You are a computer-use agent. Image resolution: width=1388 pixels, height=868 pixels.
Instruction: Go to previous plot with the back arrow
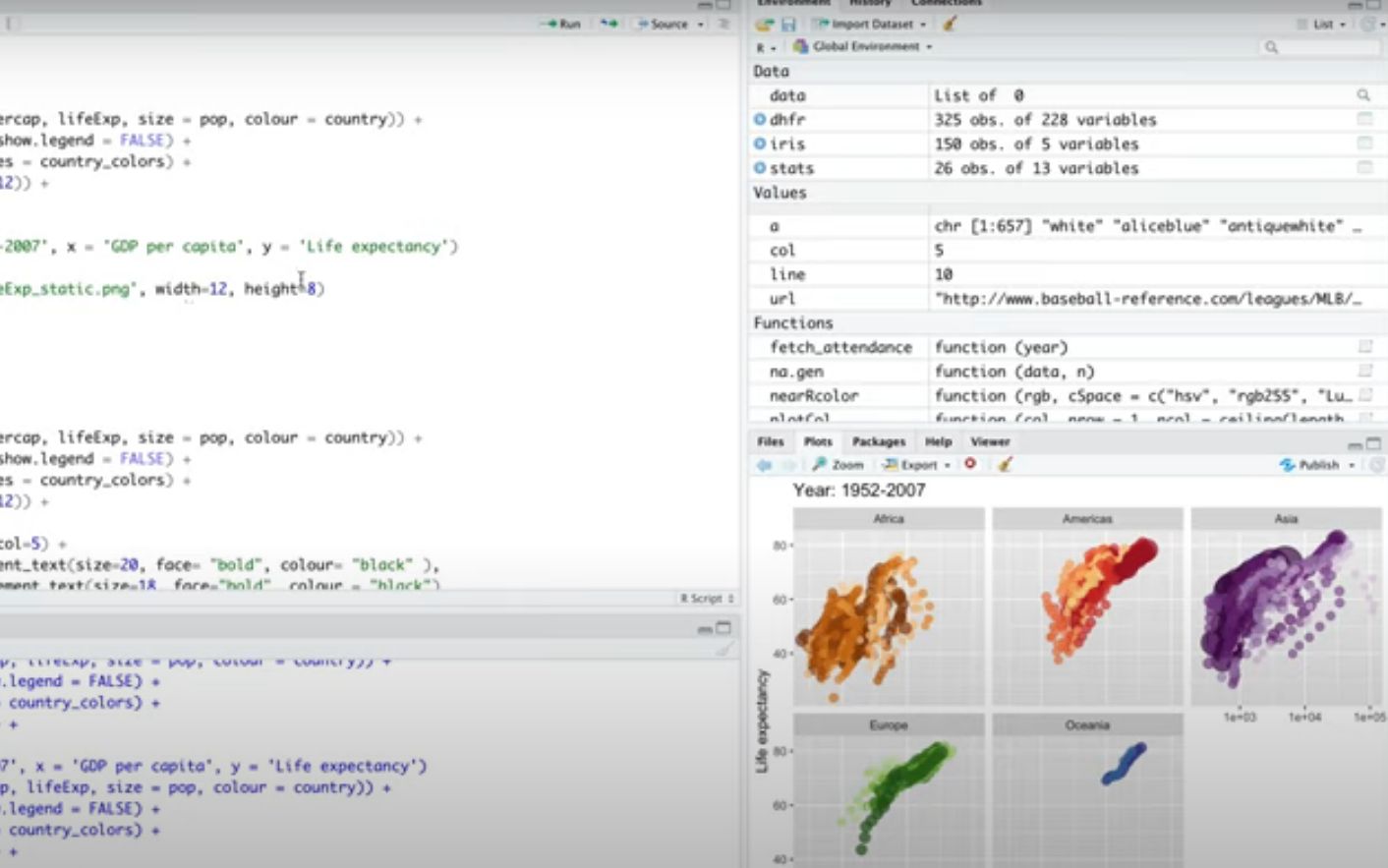(766, 464)
